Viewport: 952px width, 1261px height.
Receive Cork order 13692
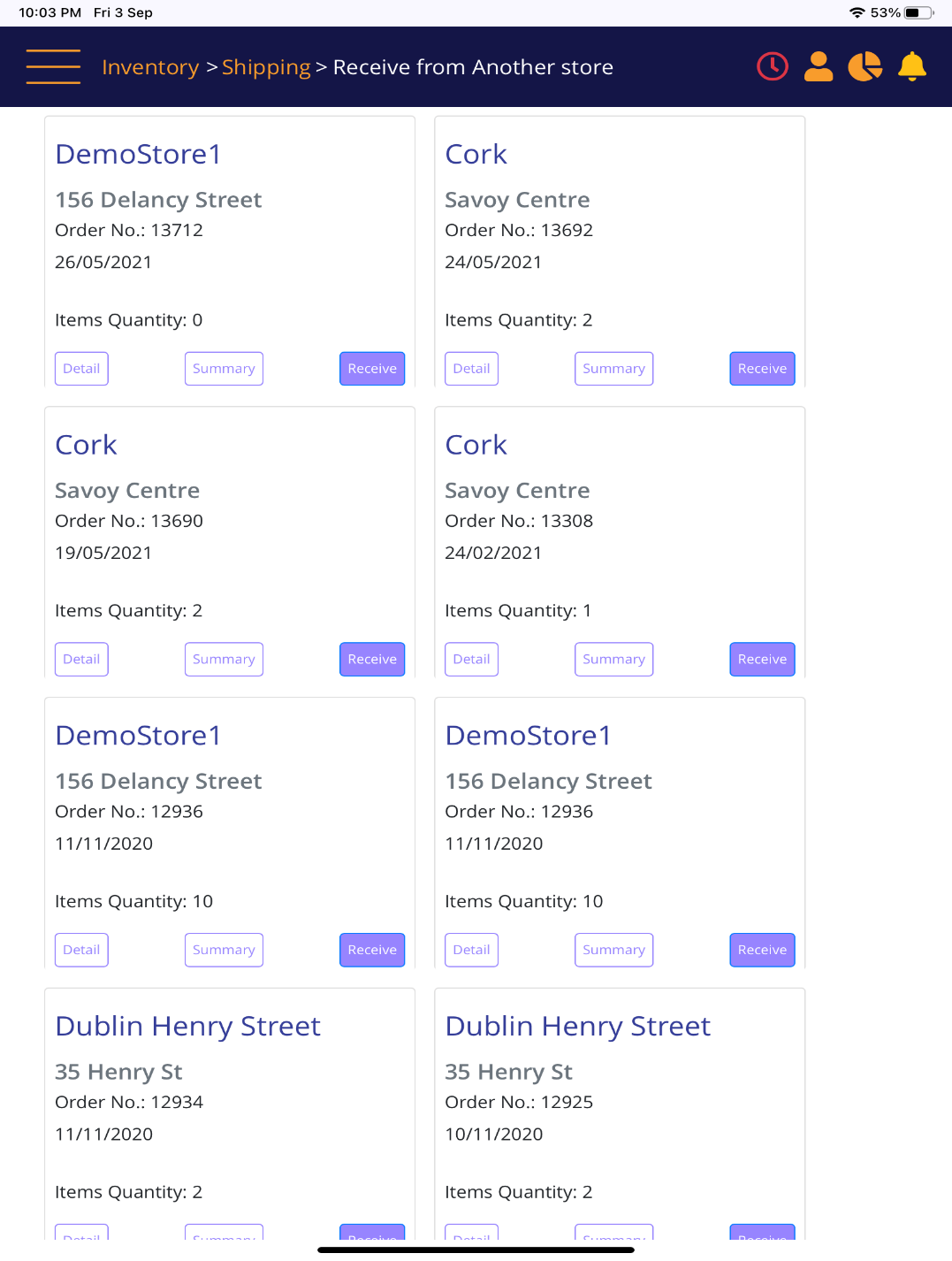[762, 369]
